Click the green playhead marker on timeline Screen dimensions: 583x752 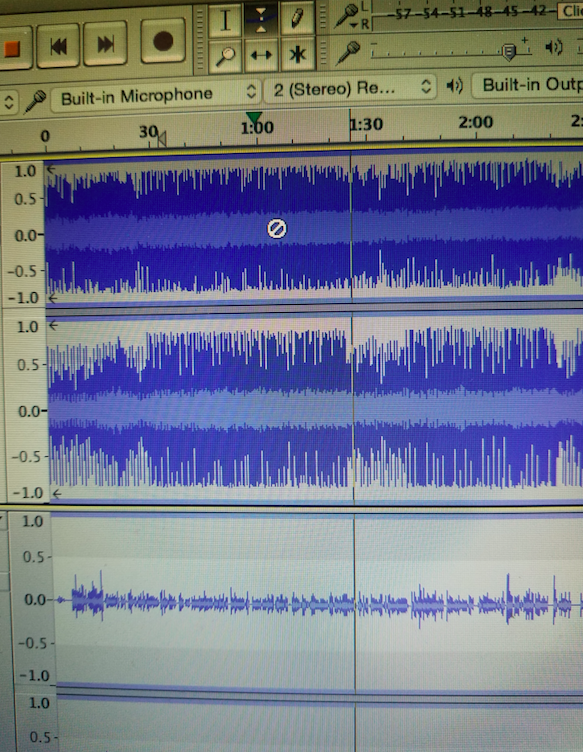pyautogui.click(x=254, y=118)
